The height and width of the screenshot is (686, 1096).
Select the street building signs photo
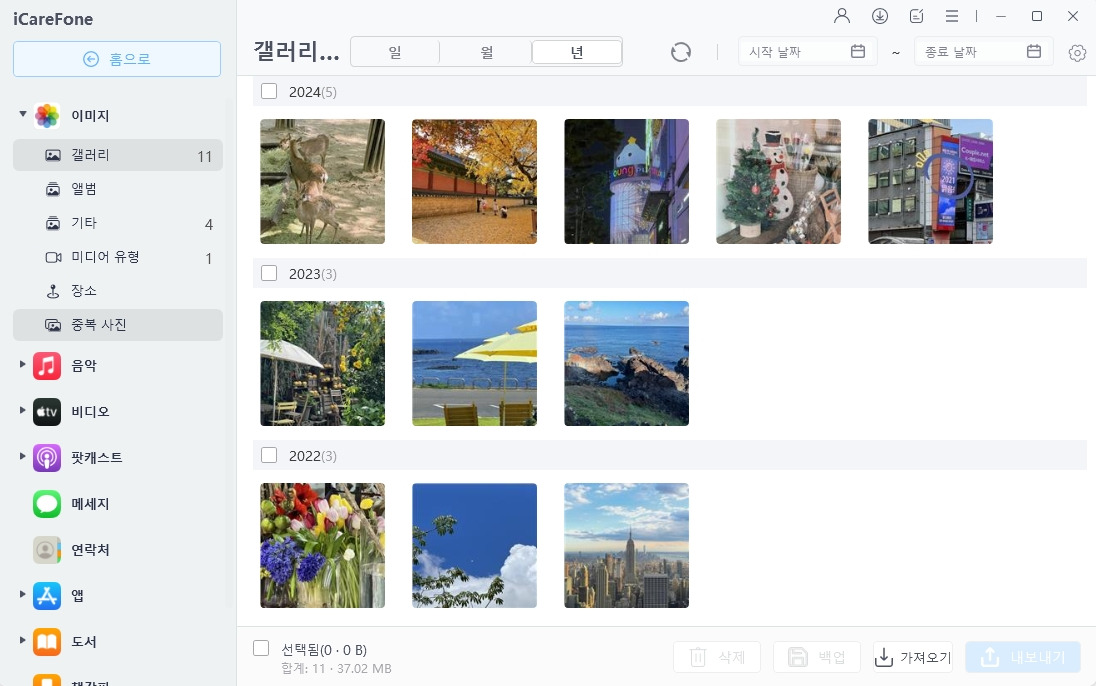click(930, 181)
